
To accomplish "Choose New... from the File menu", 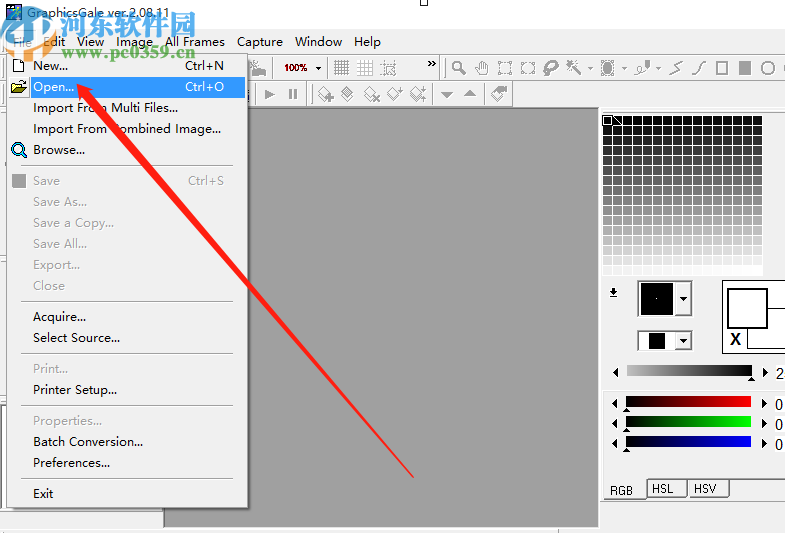I will click(x=127, y=66).
